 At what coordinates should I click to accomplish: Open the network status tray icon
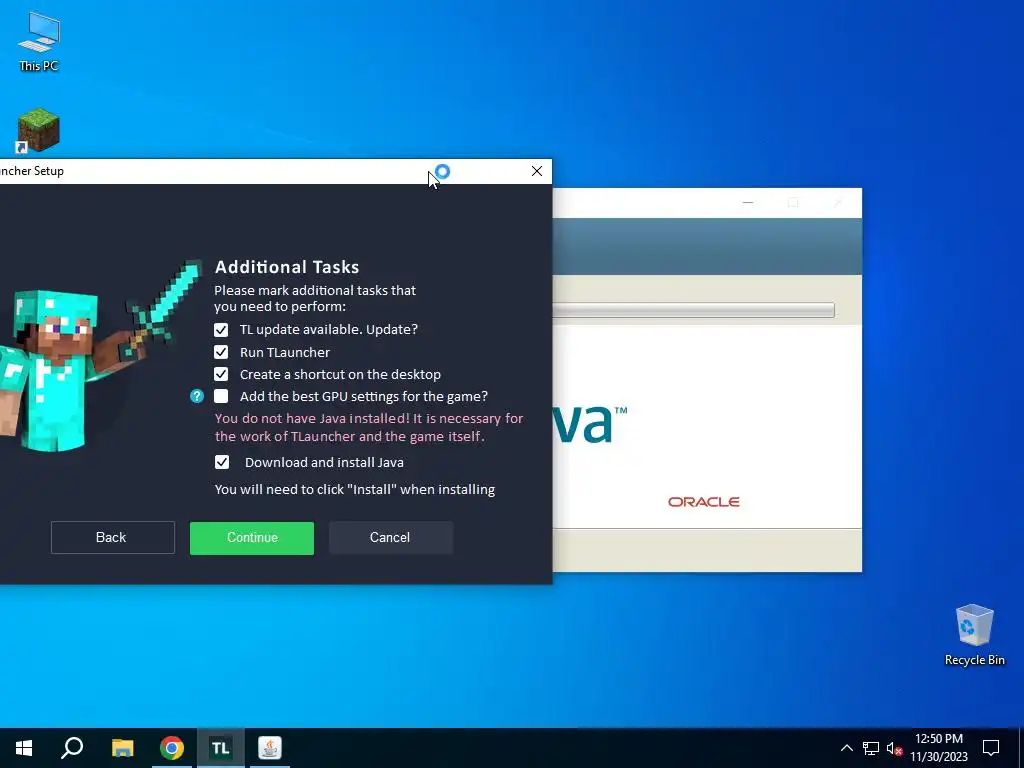pyautogui.click(x=871, y=748)
